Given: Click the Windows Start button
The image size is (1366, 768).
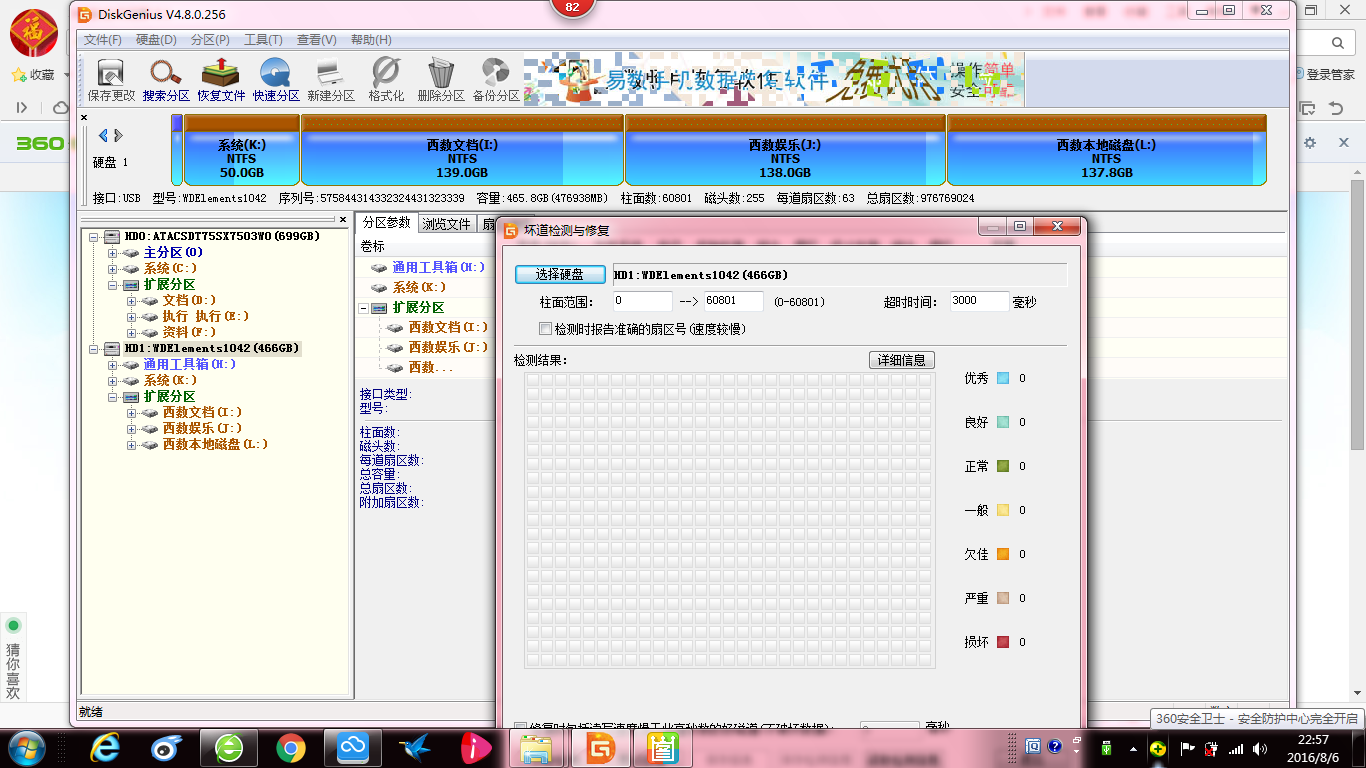Looking at the screenshot, I should tap(25, 747).
